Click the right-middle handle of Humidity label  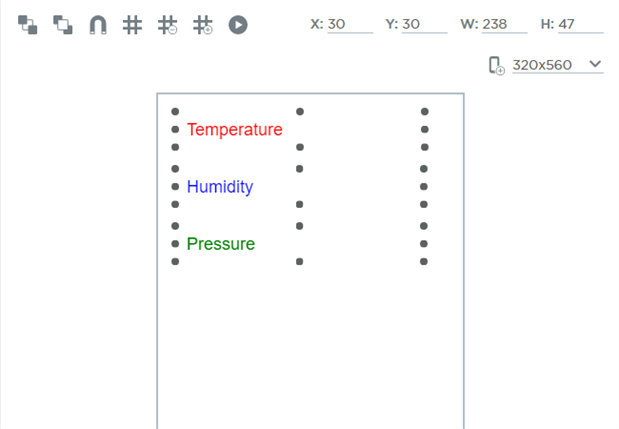point(424,187)
